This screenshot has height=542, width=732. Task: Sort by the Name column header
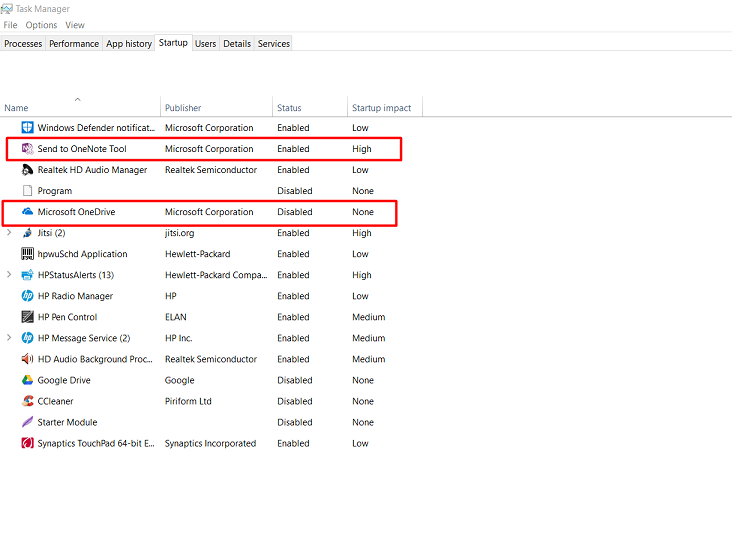click(x=80, y=108)
